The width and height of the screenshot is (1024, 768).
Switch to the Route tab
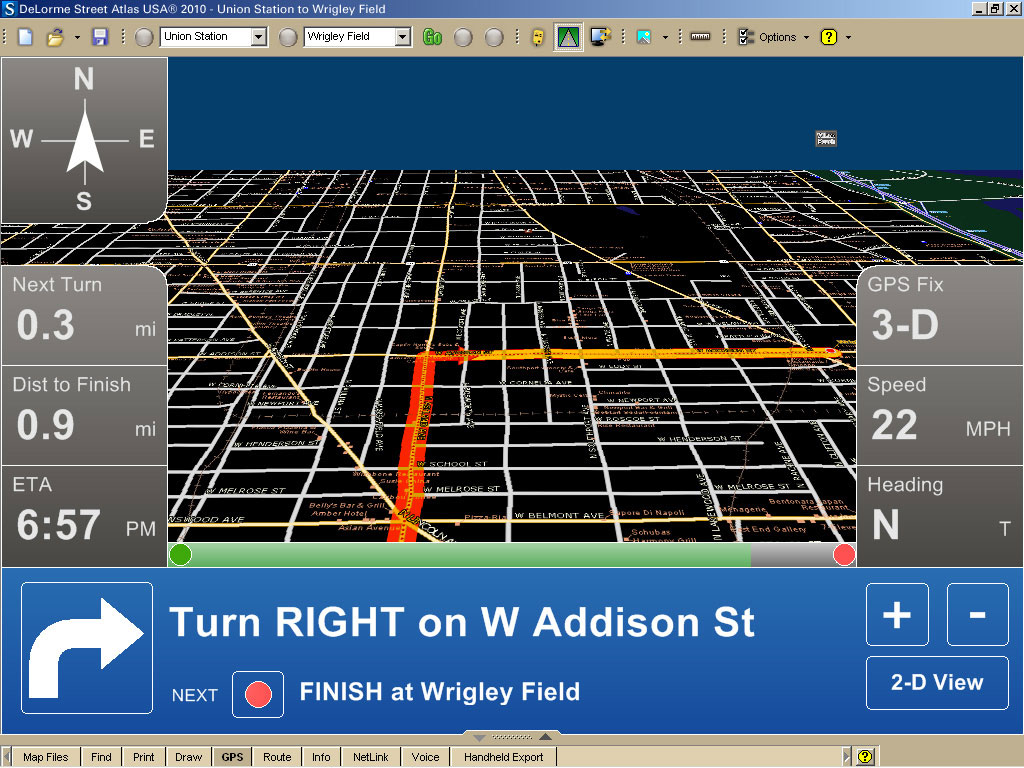(x=277, y=757)
